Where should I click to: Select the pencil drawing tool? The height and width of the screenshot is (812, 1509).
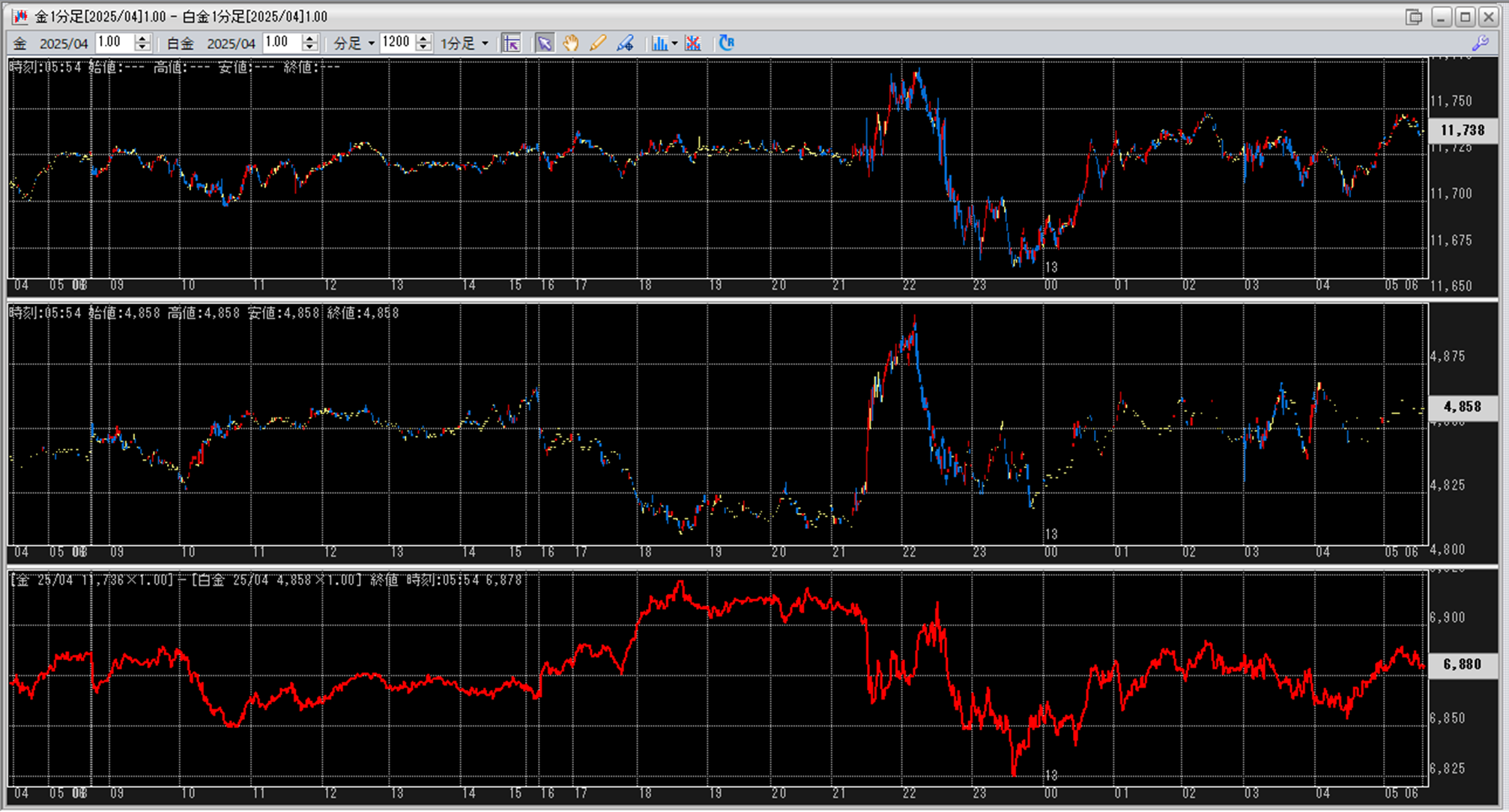597,43
